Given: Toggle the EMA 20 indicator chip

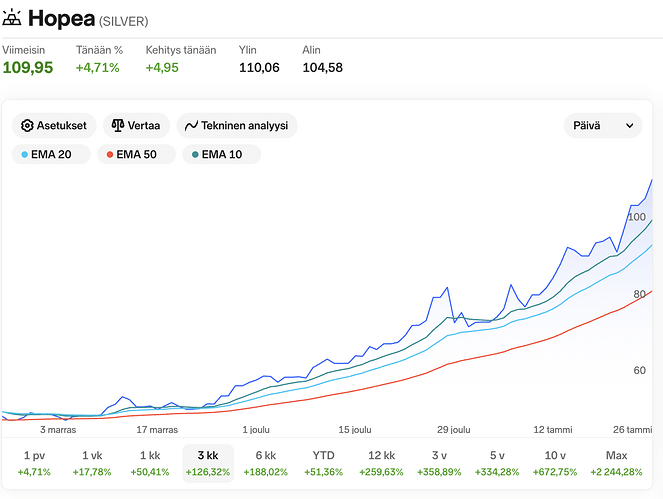Looking at the screenshot, I should pos(51,154).
